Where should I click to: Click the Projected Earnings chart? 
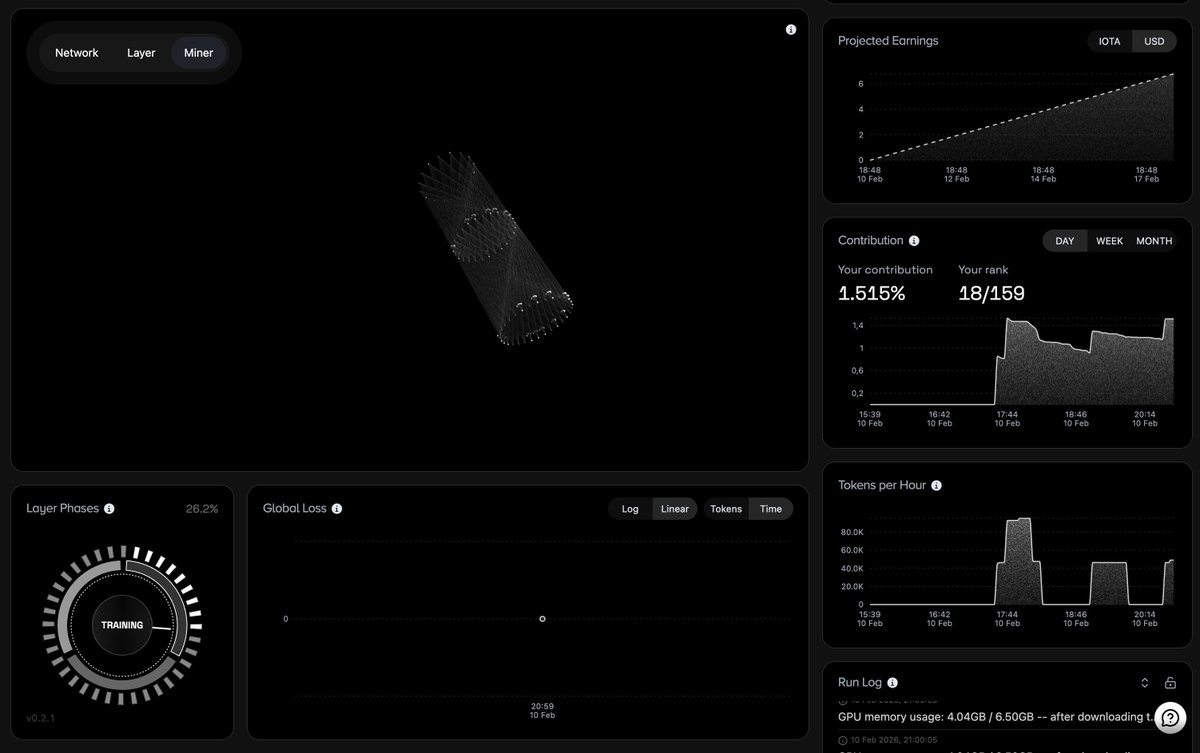click(1020, 116)
